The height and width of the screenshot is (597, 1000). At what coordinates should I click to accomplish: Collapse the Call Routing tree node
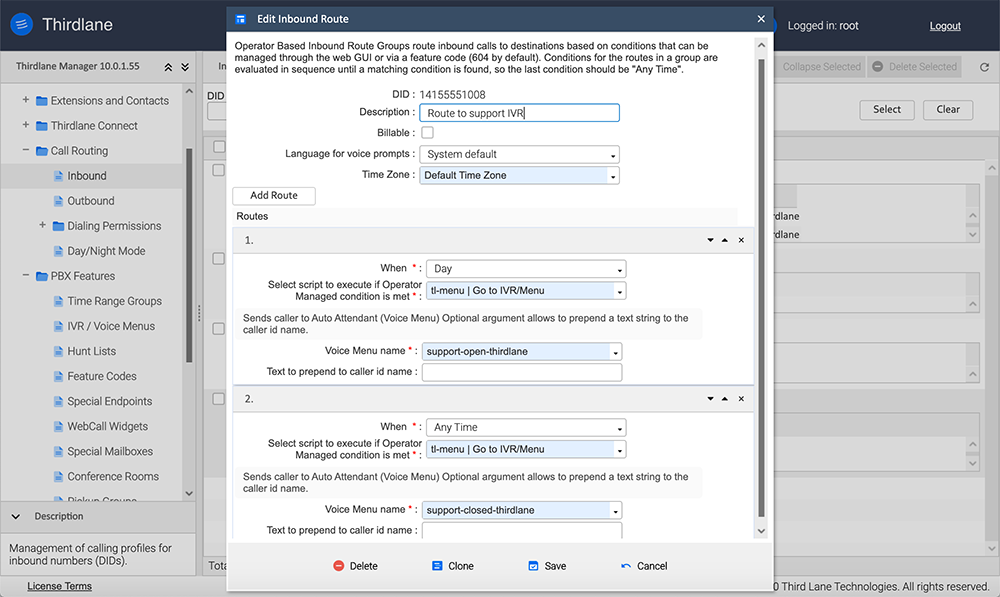(x=26, y=151)
